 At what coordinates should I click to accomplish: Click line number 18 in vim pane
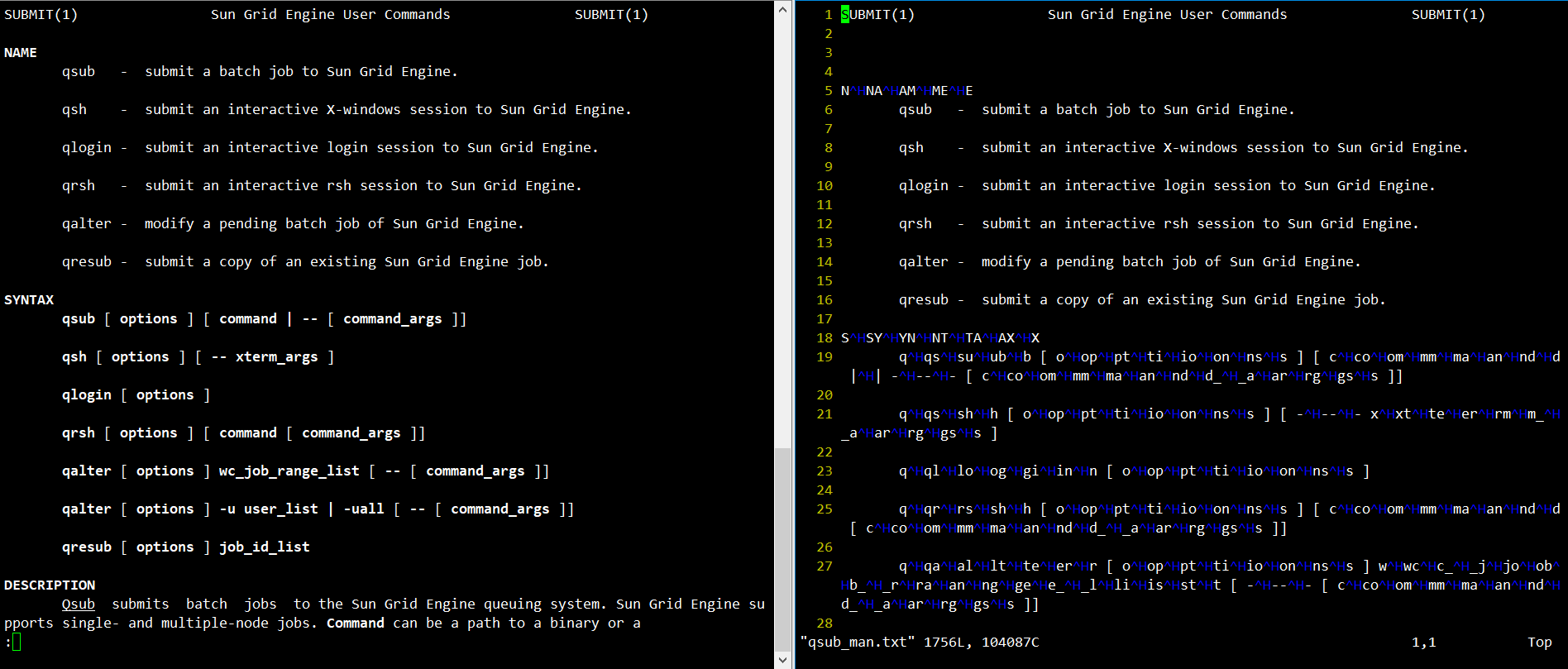pyautogui.click(x=825, y=338)
